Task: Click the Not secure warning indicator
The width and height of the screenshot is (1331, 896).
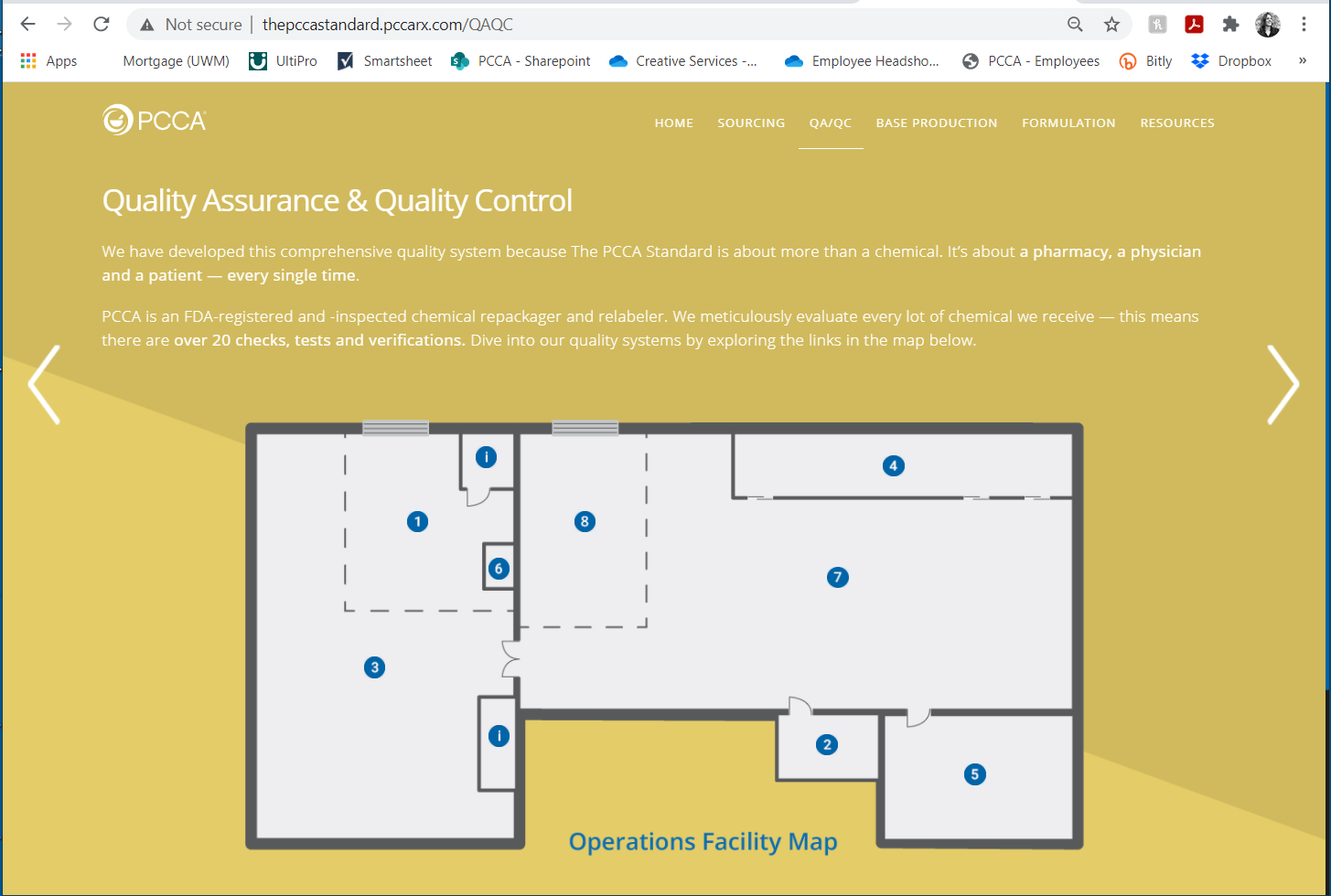Action: pyautogui.click(x=190, y=25)
